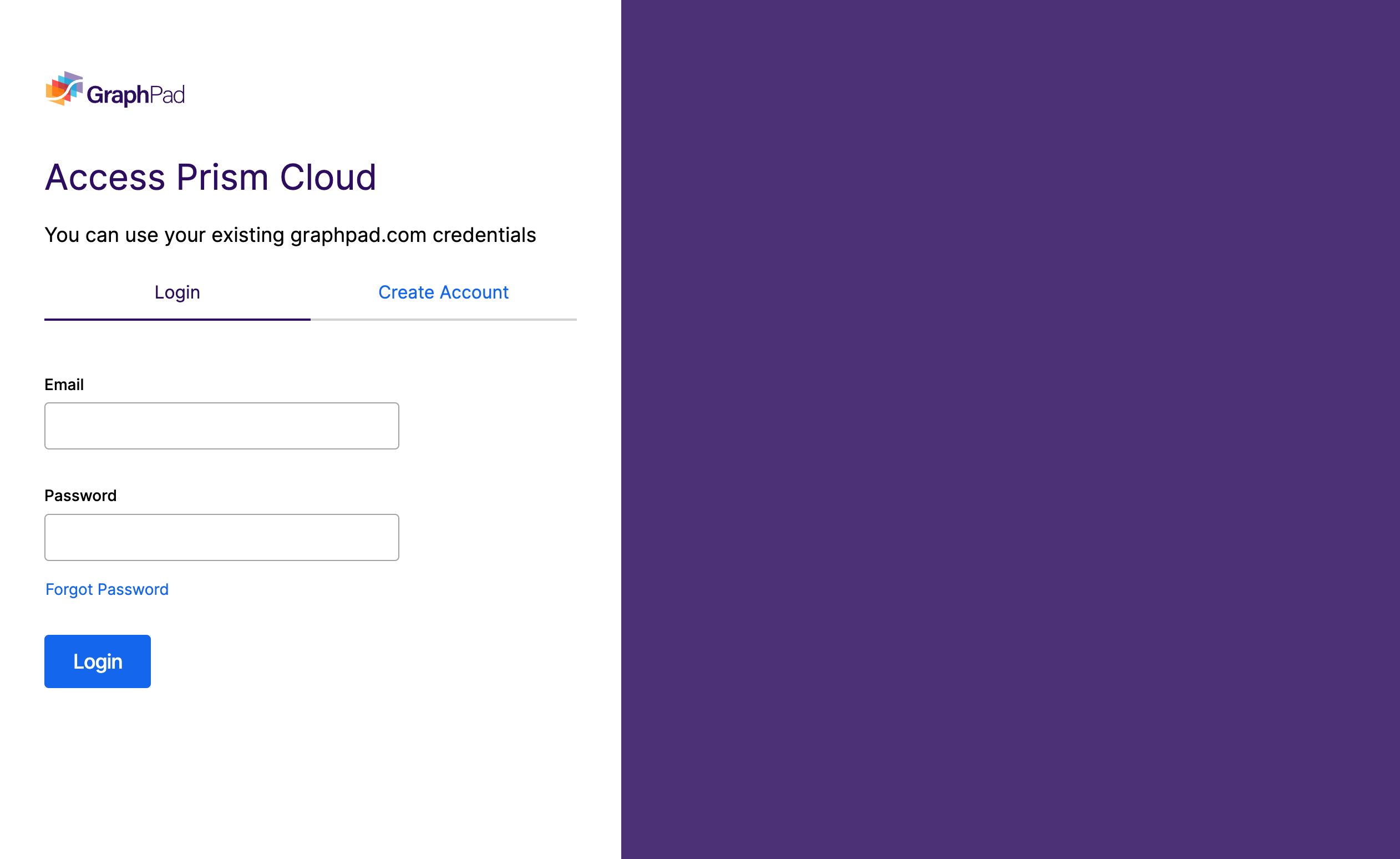The height and width of the screenshot is (859, 1400).
Task: Click the Email field label
Action: 64,385
